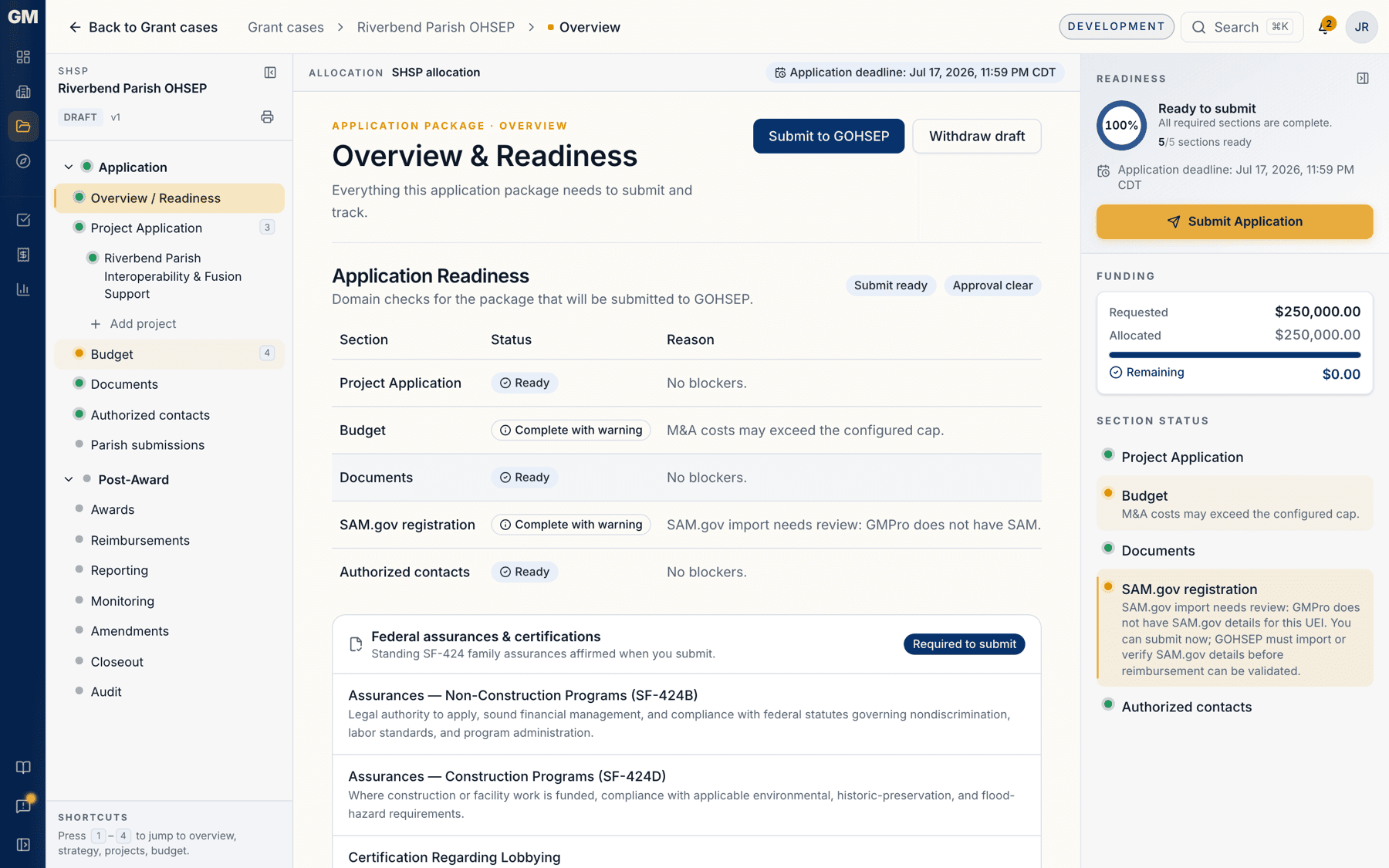Viewport: 1389px width, 868px height.
Task: Toggle the rail sidebar panel icon at bottom
Action: (x=23, y=845)
